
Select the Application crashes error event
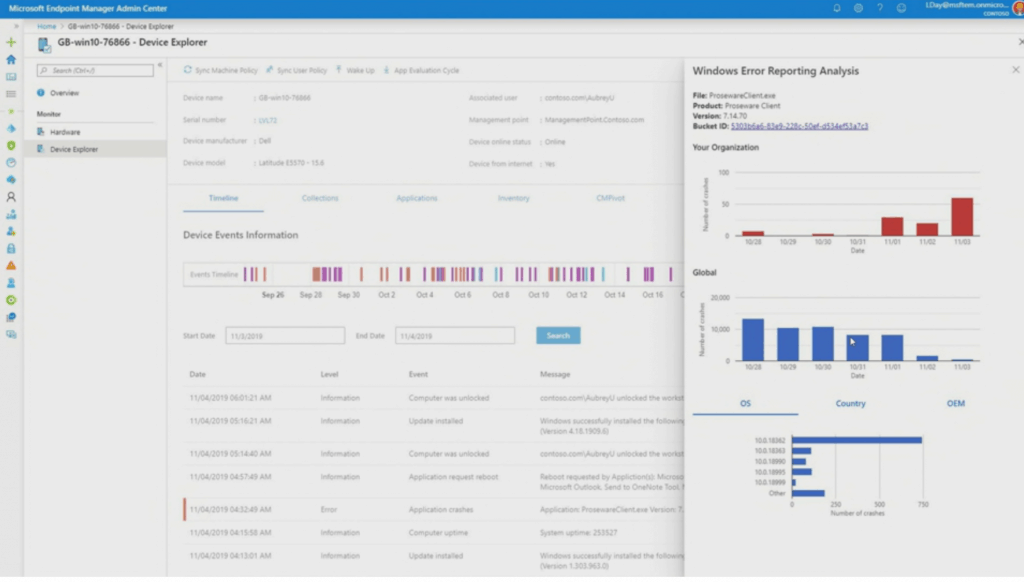[x=434, y=509]
